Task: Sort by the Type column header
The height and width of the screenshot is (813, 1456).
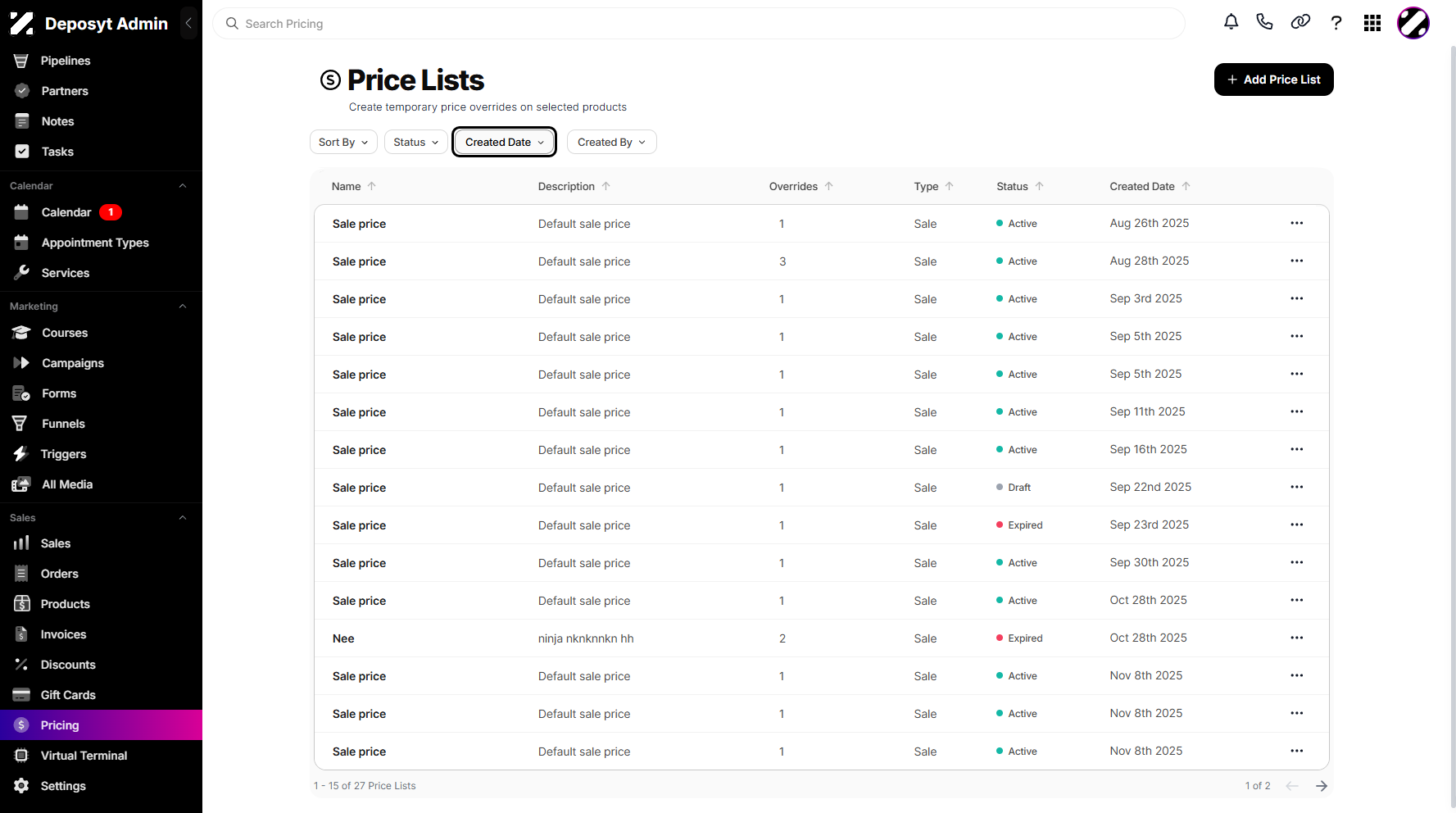Action: click(934, 186)
